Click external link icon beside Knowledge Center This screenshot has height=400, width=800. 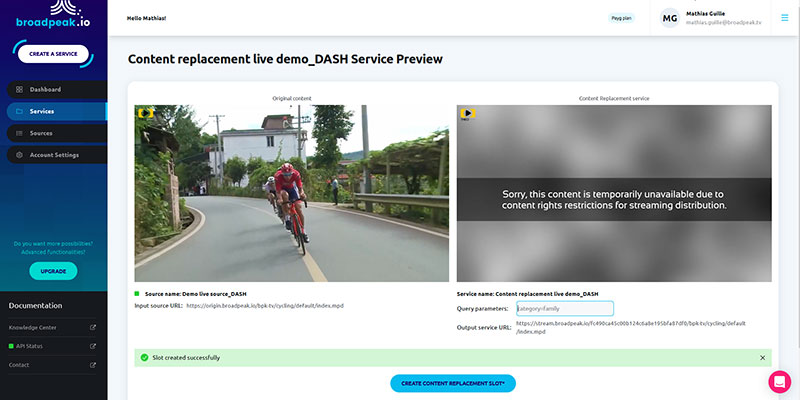click(93, 327)
